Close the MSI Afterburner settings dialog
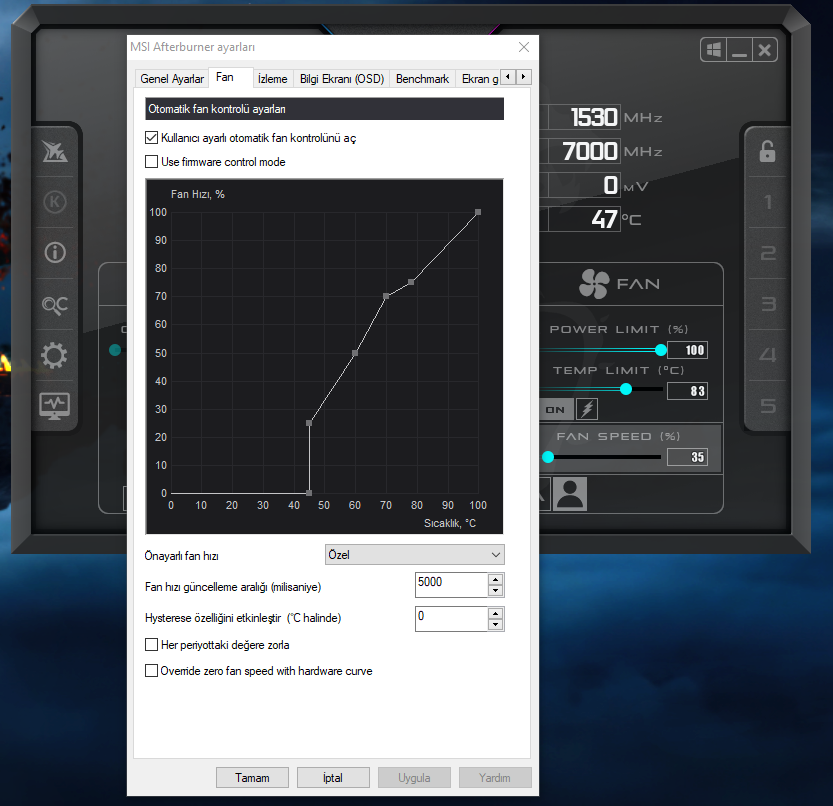Viewport: 833px width, 806px height. [524, 47]
